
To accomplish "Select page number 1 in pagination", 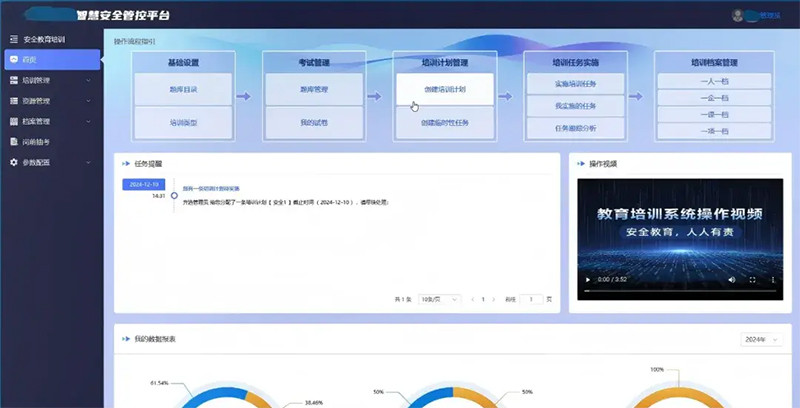I will pyautogui.click(x=483, y=299).
